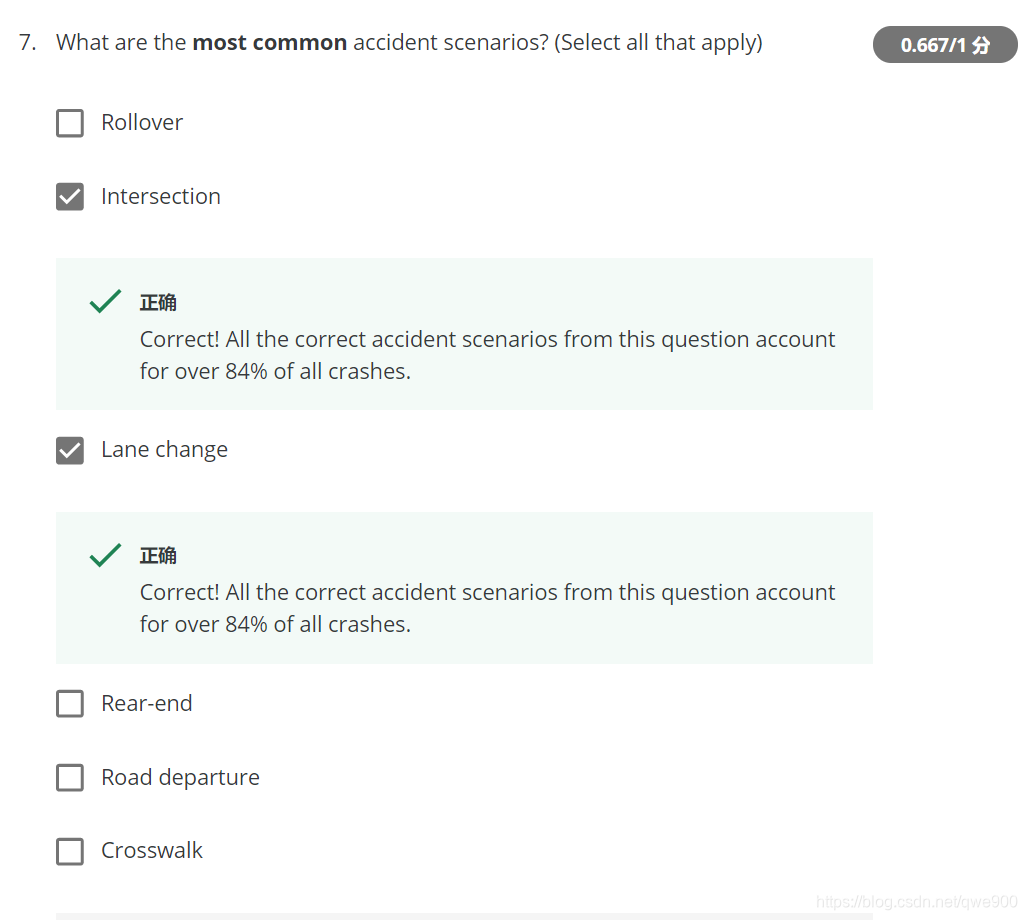Click the Rear-end option label
1027x920 pixels.
click(147, 703)
